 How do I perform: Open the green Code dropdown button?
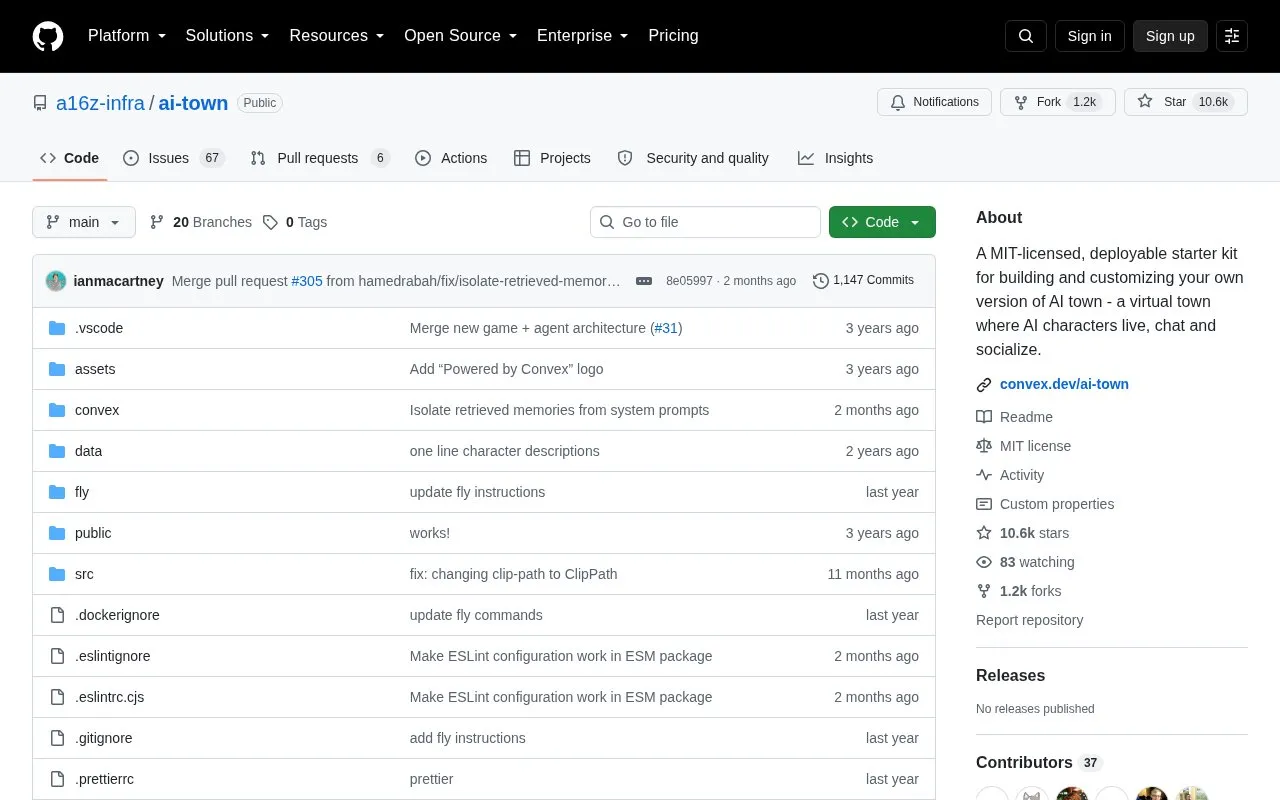click(882, 222)
